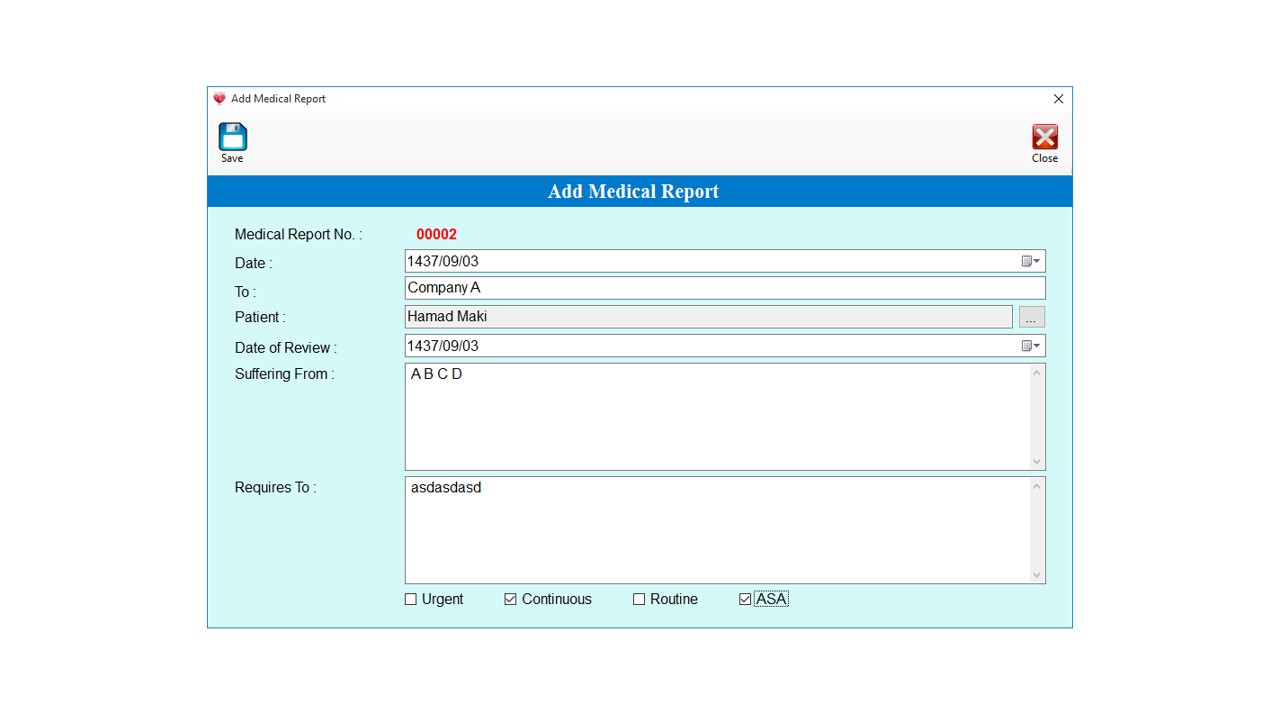
Task: Click into the Requires To text area
Action: [x=717, y=530]
